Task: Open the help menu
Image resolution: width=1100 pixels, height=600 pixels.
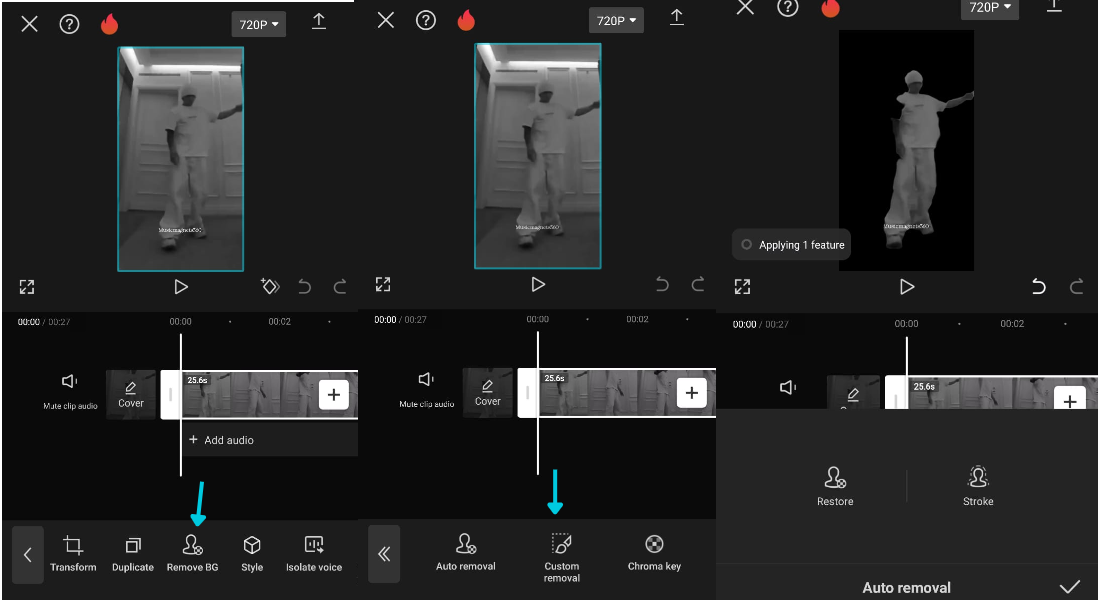Action: (x=68, y=24)
